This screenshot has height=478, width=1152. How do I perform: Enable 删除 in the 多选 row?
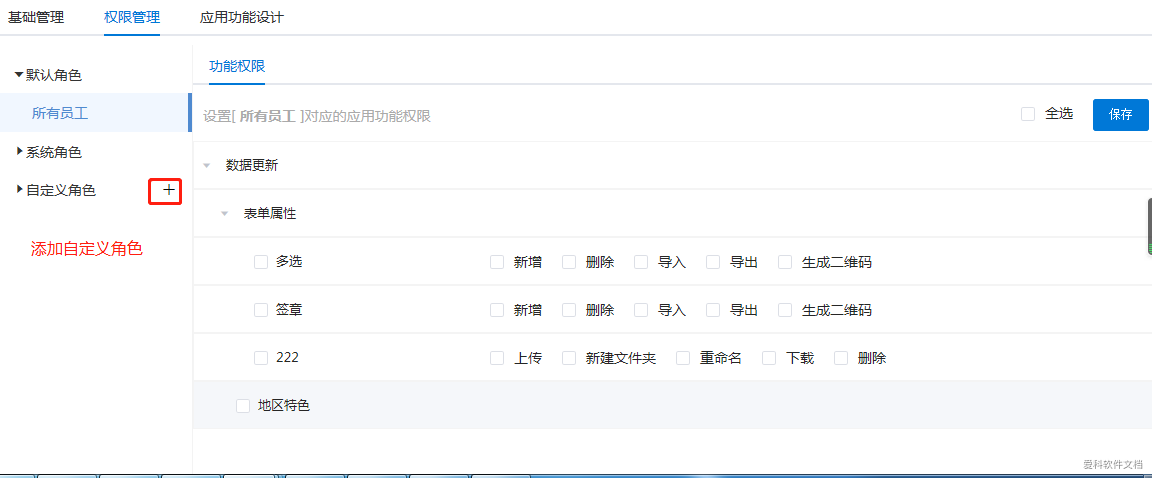(x=569, y=262)
